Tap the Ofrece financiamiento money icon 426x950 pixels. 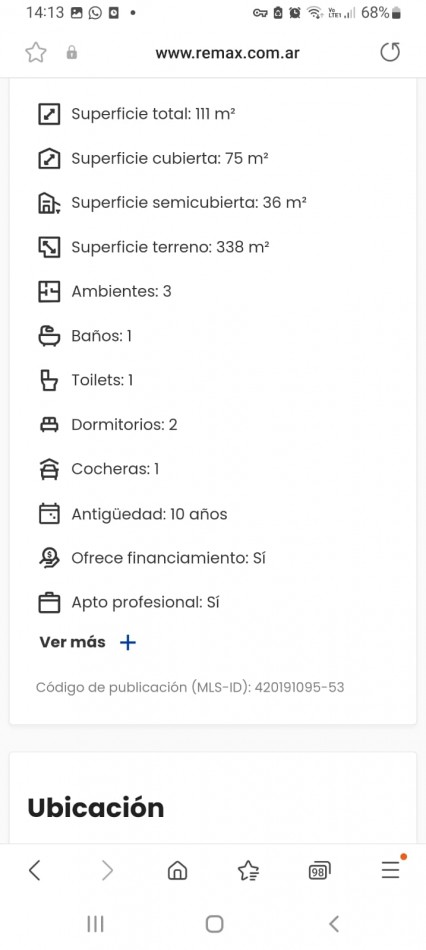point(49,558)
